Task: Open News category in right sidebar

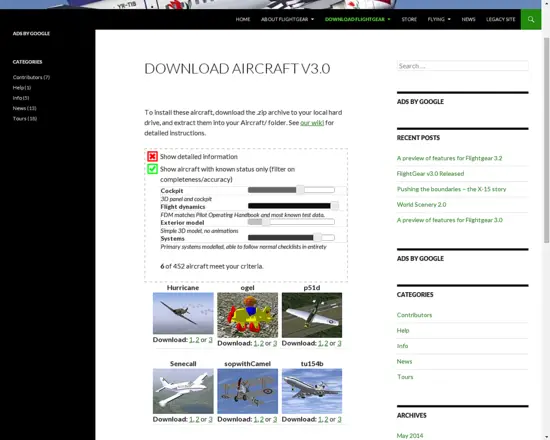Action: point(404,361)
